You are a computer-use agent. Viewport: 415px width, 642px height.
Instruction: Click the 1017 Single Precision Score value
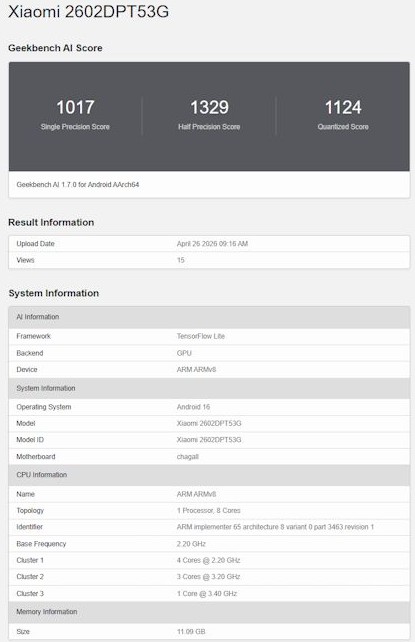75,107
